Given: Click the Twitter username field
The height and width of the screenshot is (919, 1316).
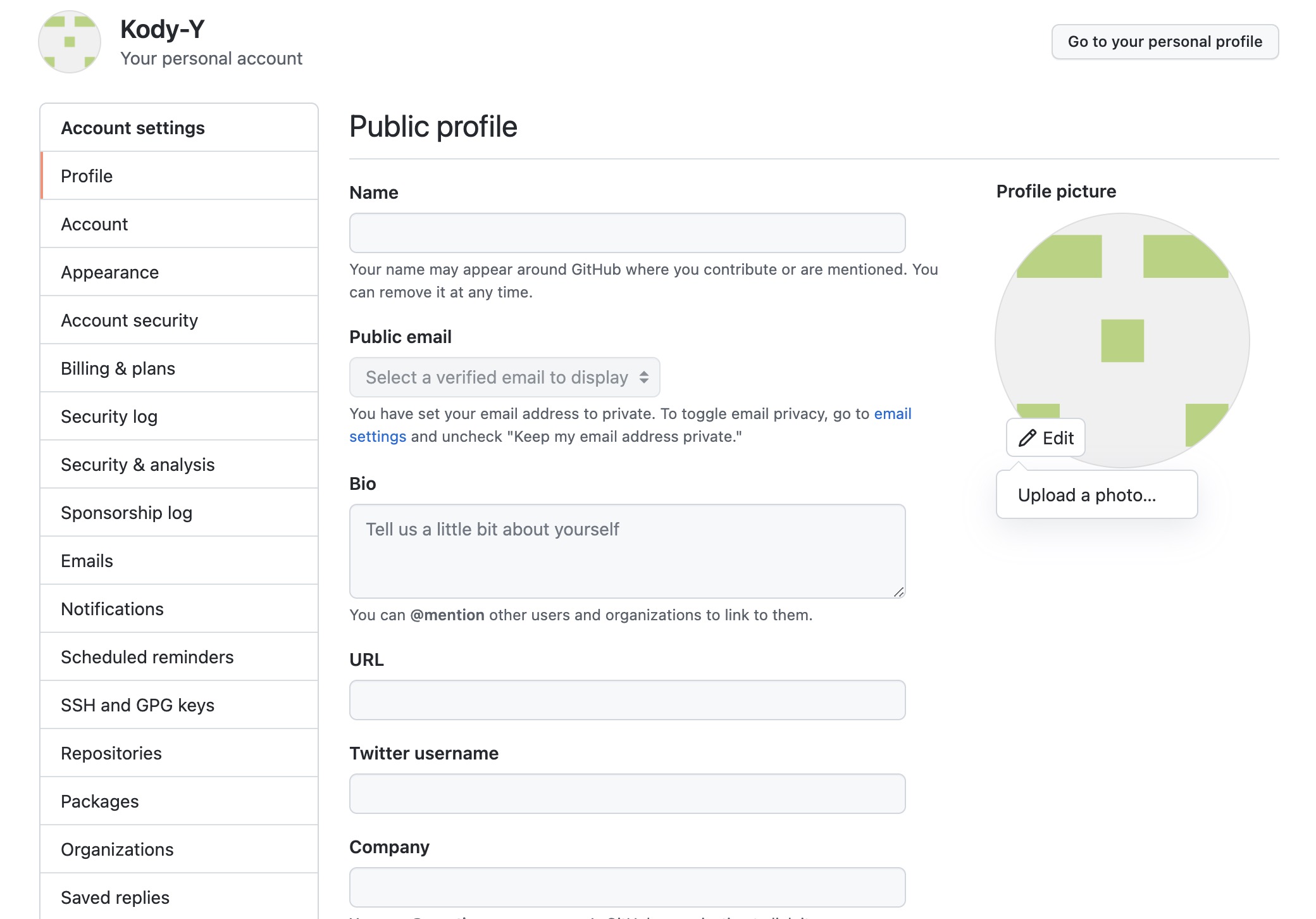Looking at the screenshot, I should (627, 794).
